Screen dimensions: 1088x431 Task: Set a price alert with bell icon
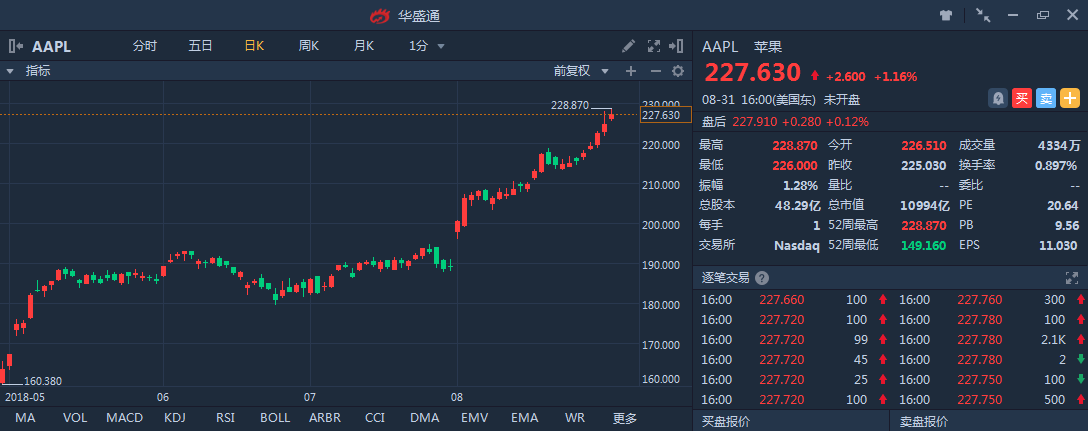coord(998,98)
